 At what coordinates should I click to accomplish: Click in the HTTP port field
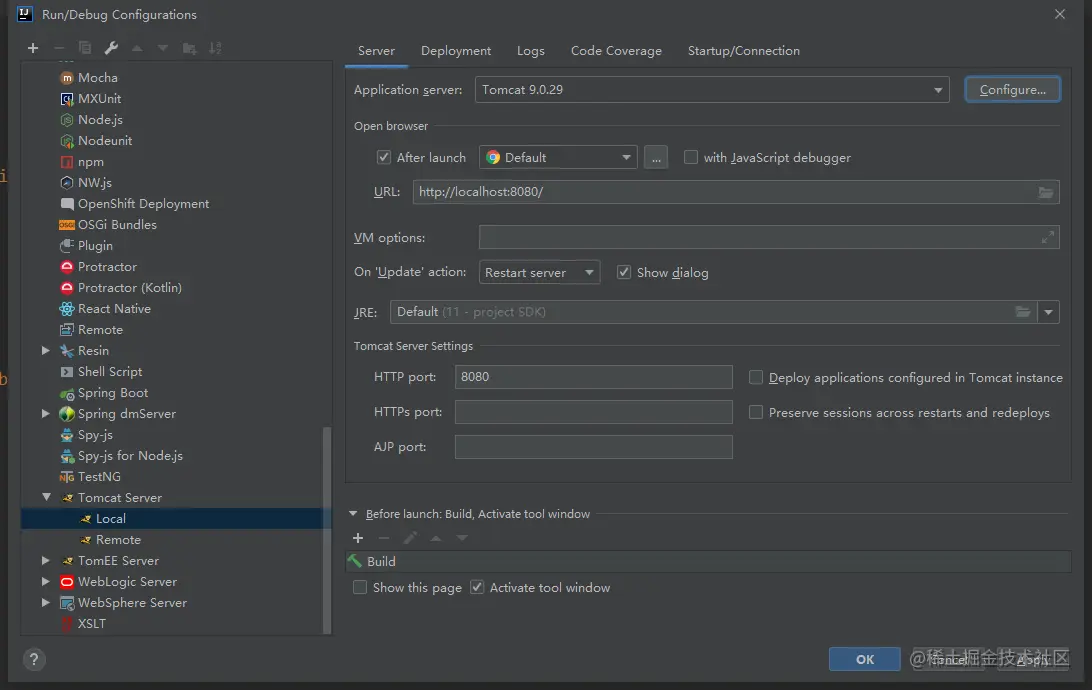click(x=593, y=377)
